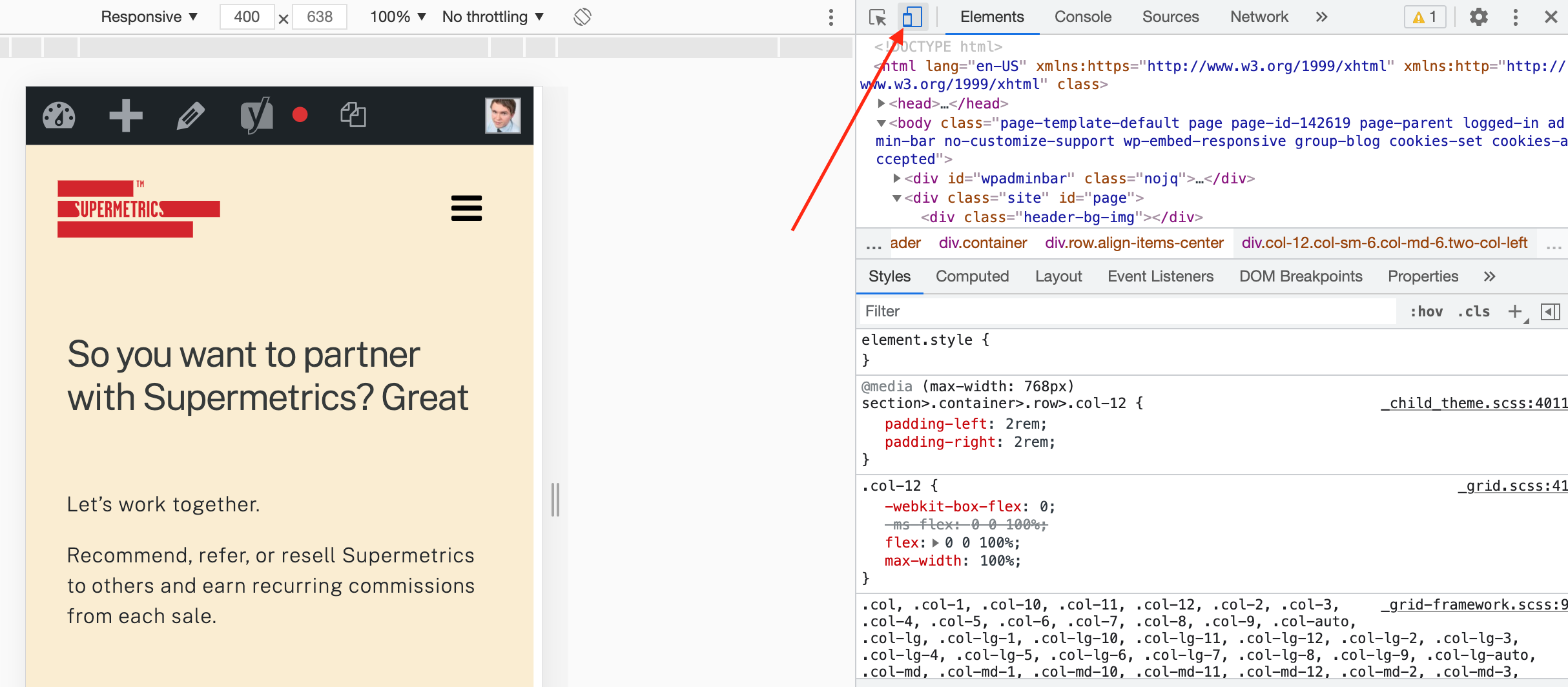Click the Yoast SEO icon

[256, 116]
